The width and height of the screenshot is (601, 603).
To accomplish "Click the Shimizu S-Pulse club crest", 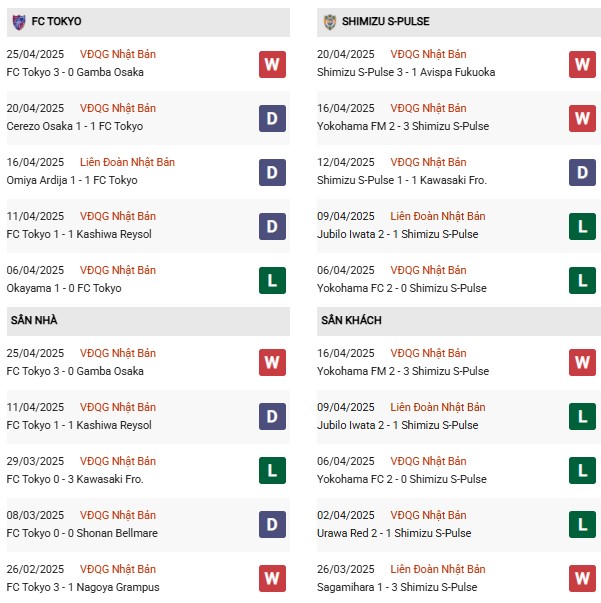I will [330, 21].
